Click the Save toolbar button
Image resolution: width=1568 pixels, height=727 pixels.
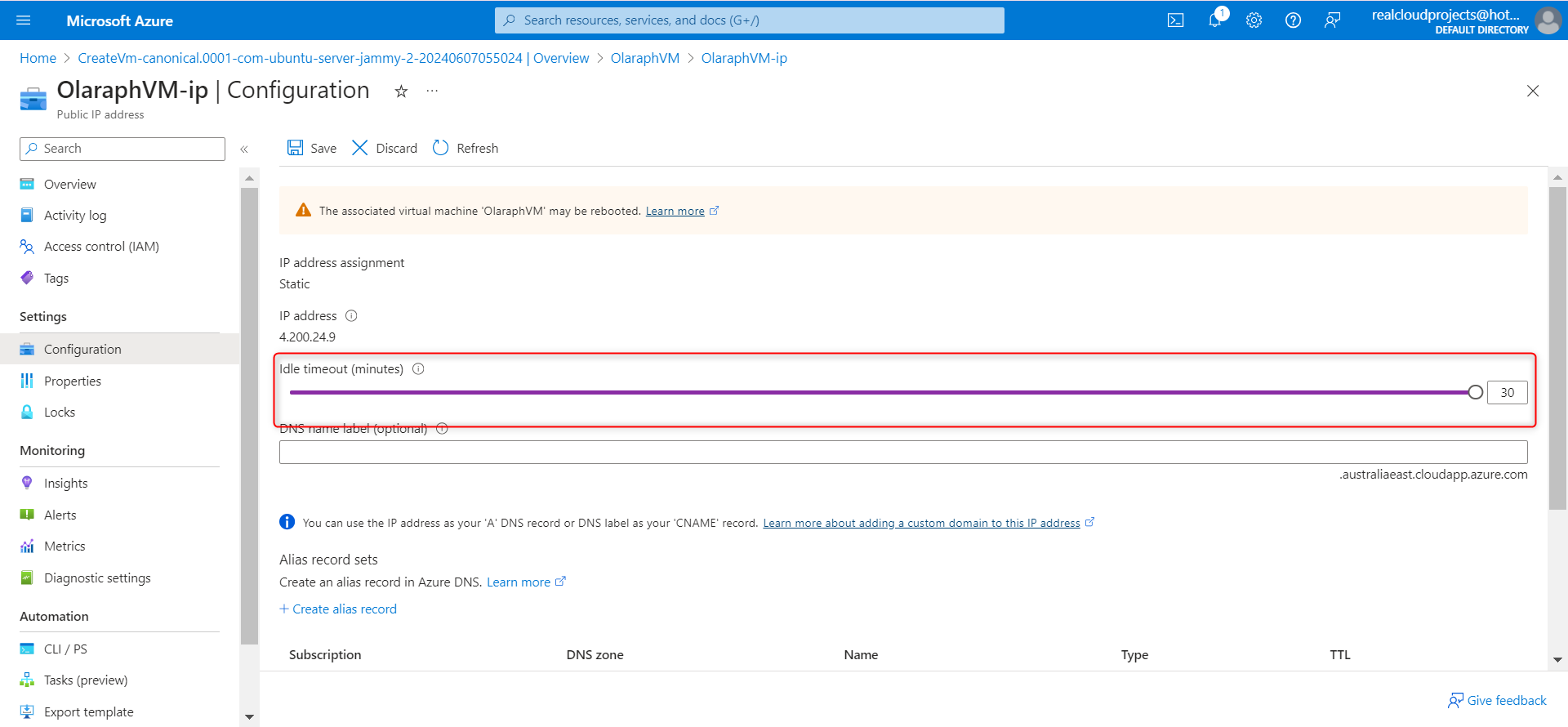(312, 148)
